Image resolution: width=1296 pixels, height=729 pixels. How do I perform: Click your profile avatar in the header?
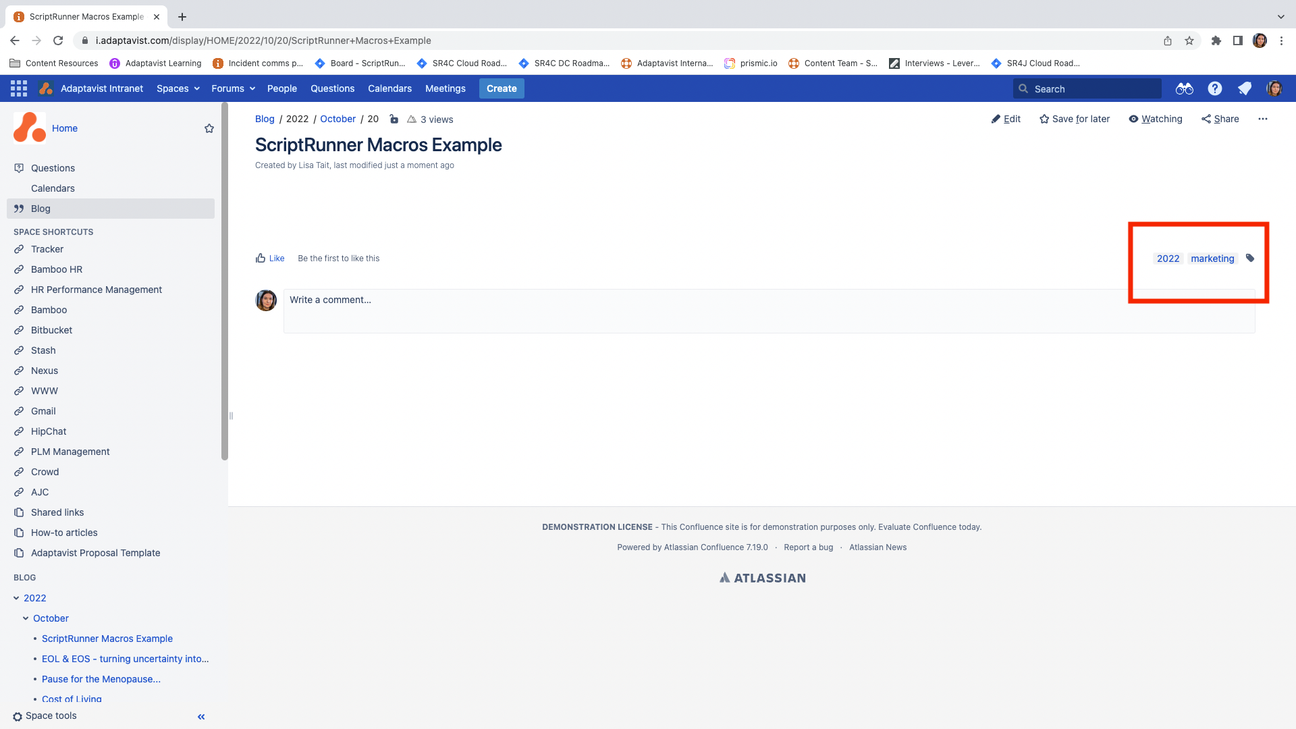tap(1273, 88)
